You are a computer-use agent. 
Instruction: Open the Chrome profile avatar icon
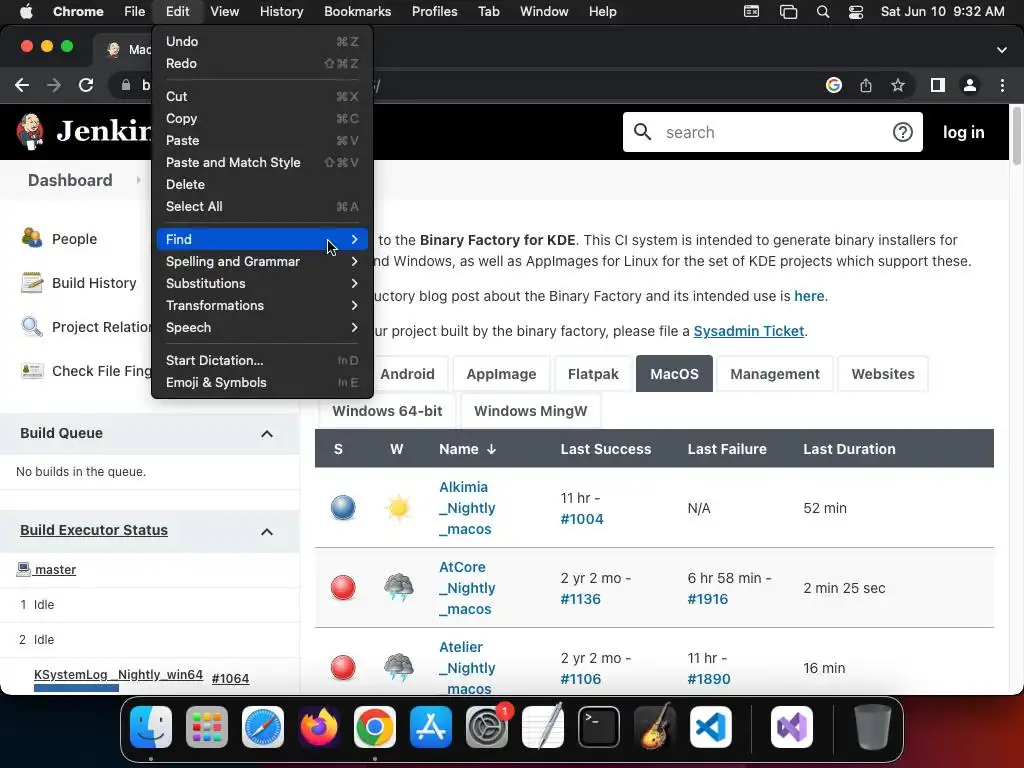tap(970, 85)
